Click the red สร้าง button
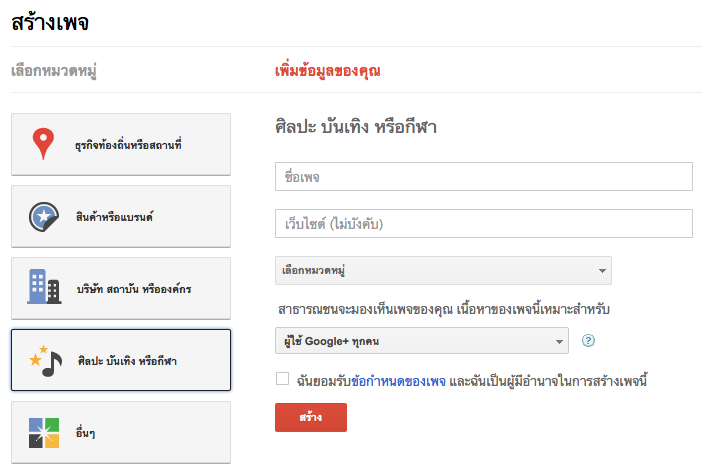The image size is (702, 474). tap(311, 417)
